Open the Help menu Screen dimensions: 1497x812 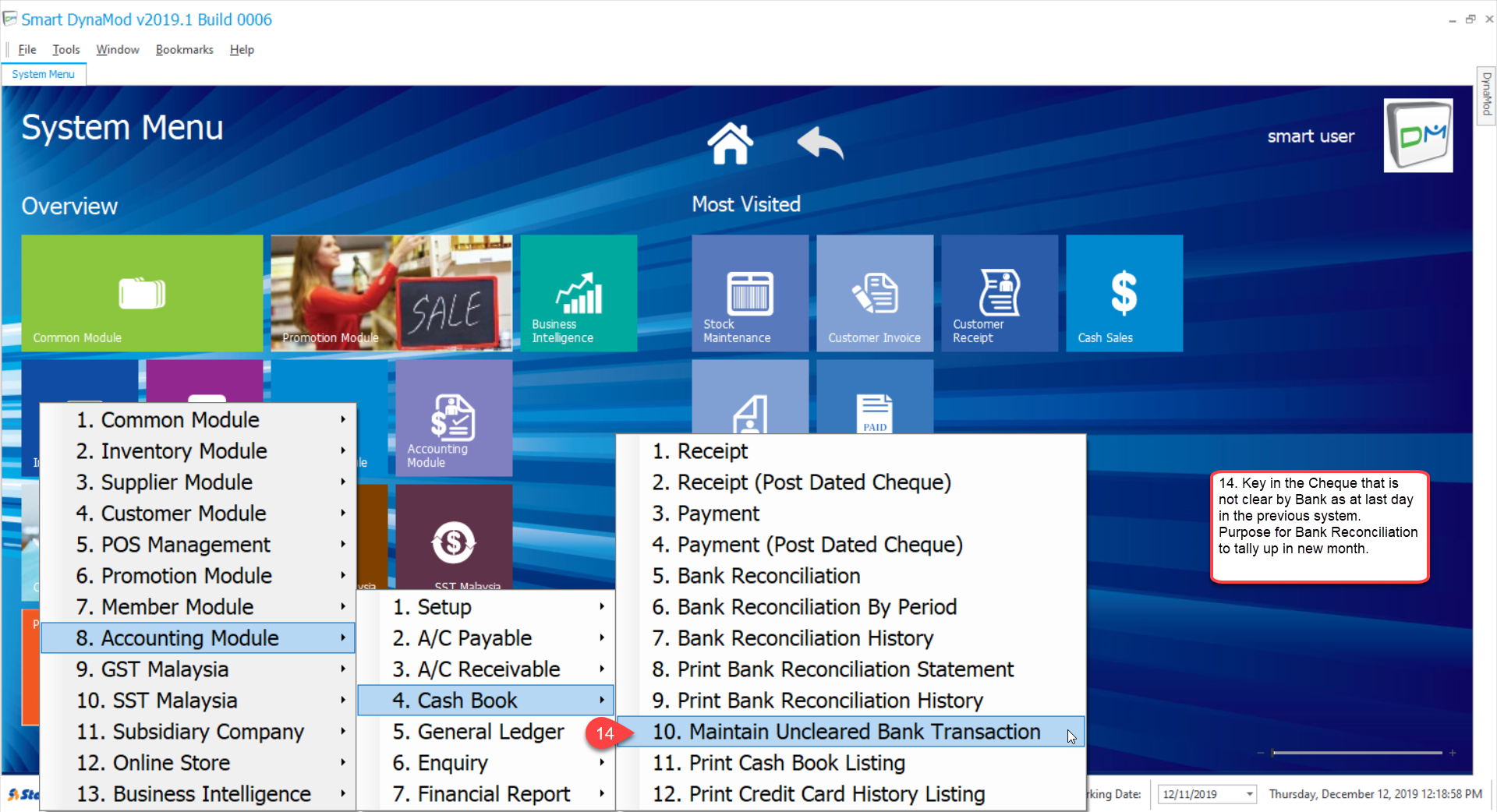point(242,49)
